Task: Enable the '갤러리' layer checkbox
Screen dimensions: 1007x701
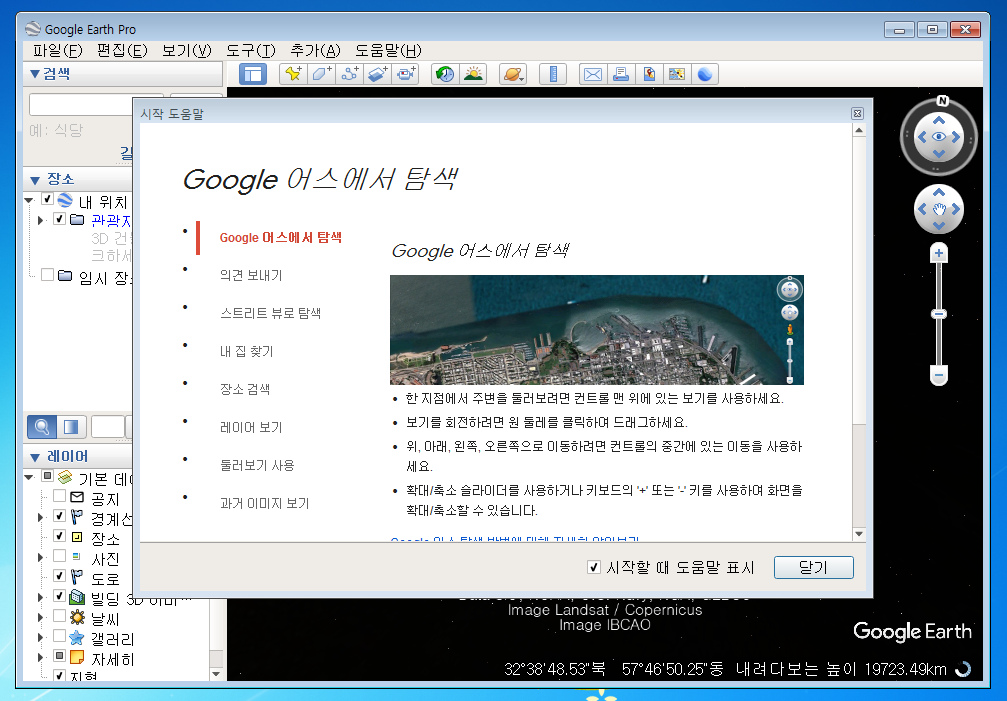Action: (60, 636)
